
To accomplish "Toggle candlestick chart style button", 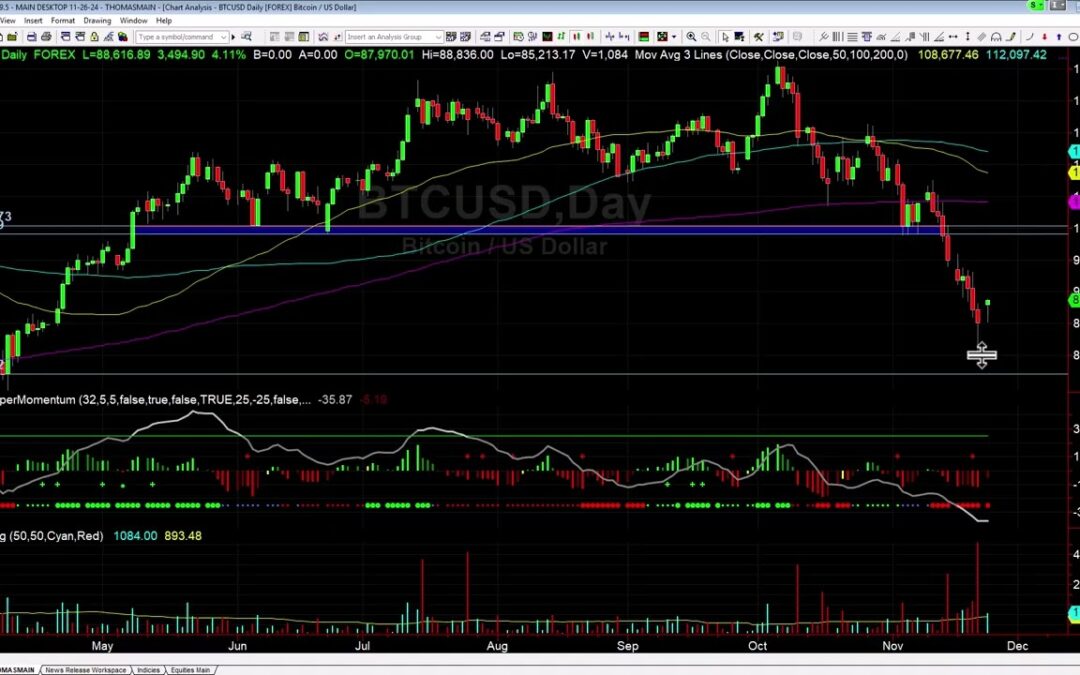I will [575, 36].
